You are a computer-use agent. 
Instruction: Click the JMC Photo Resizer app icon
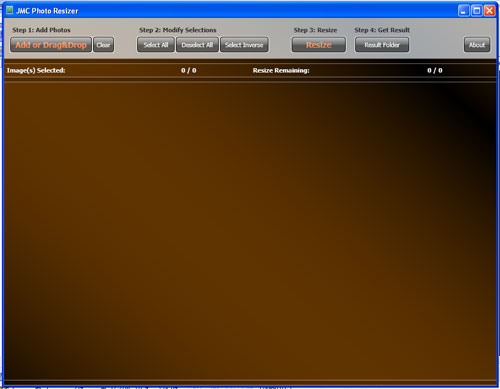[x=10, y=10]
